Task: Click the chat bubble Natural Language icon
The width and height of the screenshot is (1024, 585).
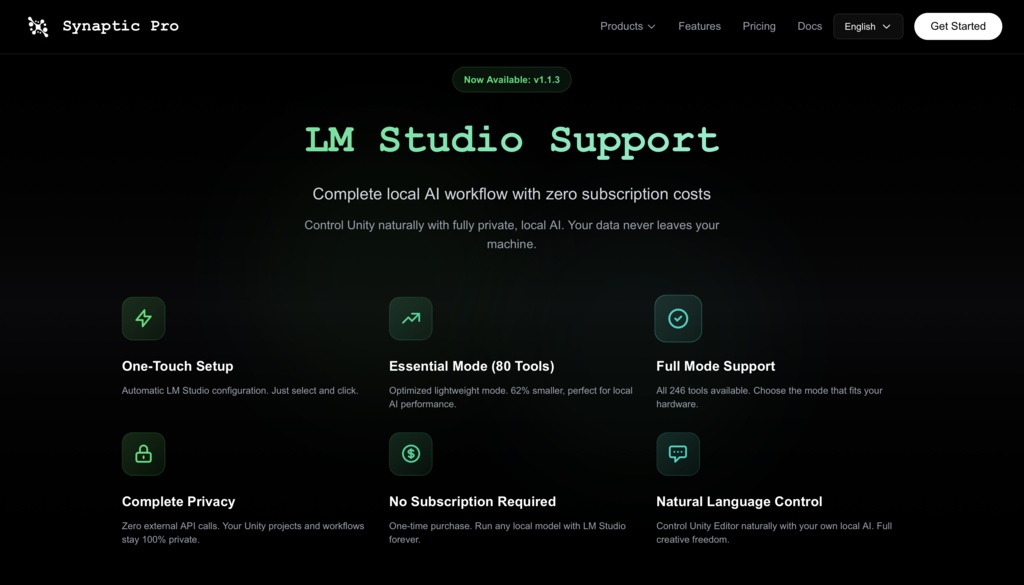Action: (x=678, y=454)
